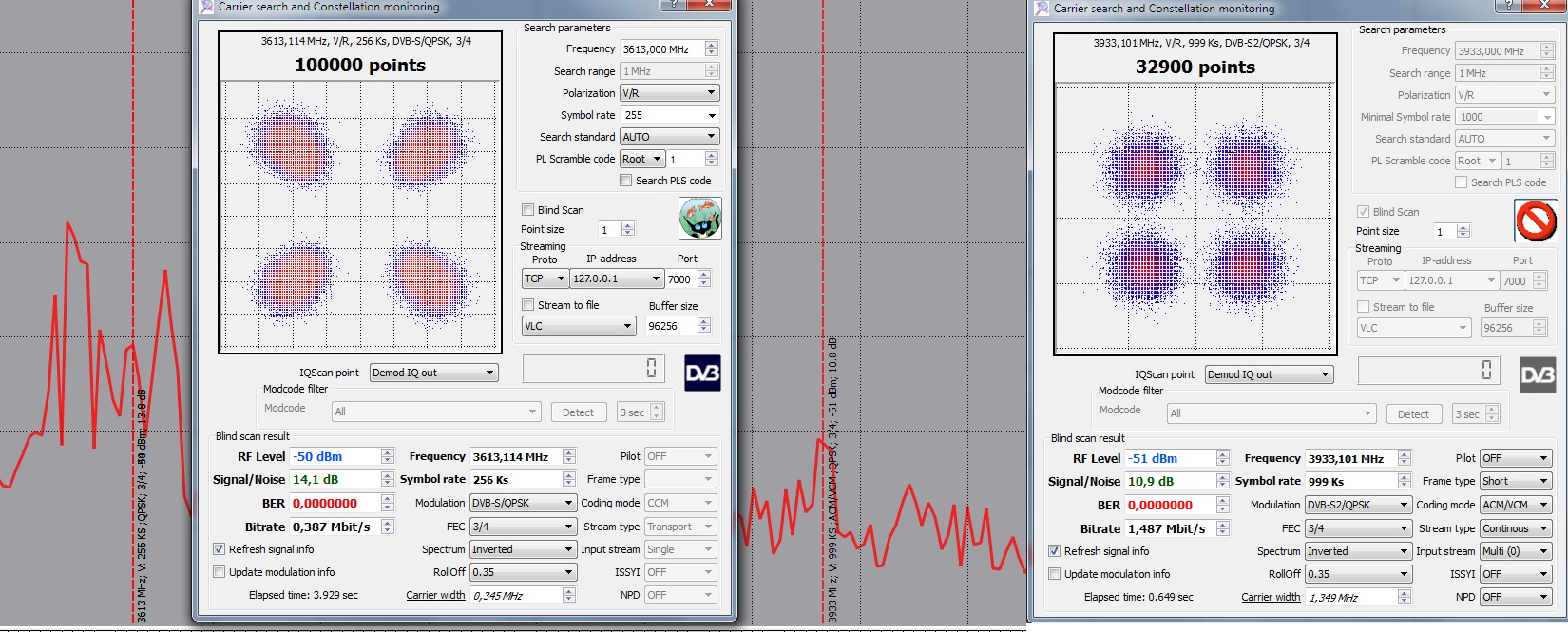Open IQScan point Demod IQ out dropdown, left window
1568x632 pixels.
[x=433, y=373]
